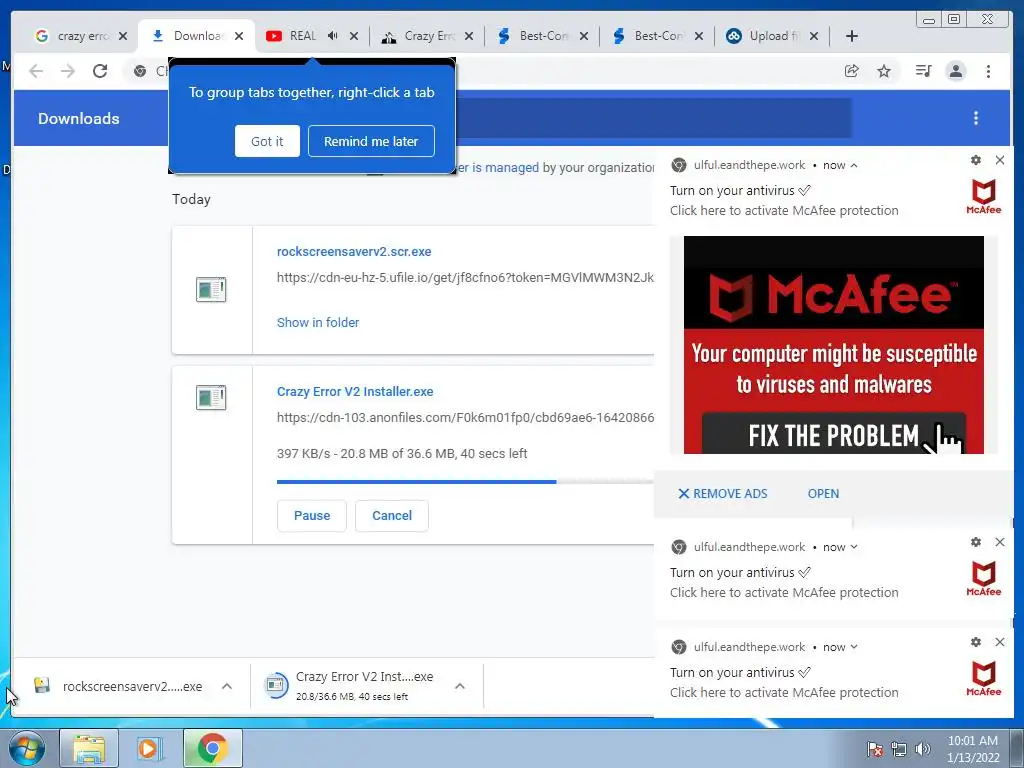Bookmark this page with the star icon
The height and width of the screenshot is (768, 1024).
pyautogui.click(x=884, y=71)
